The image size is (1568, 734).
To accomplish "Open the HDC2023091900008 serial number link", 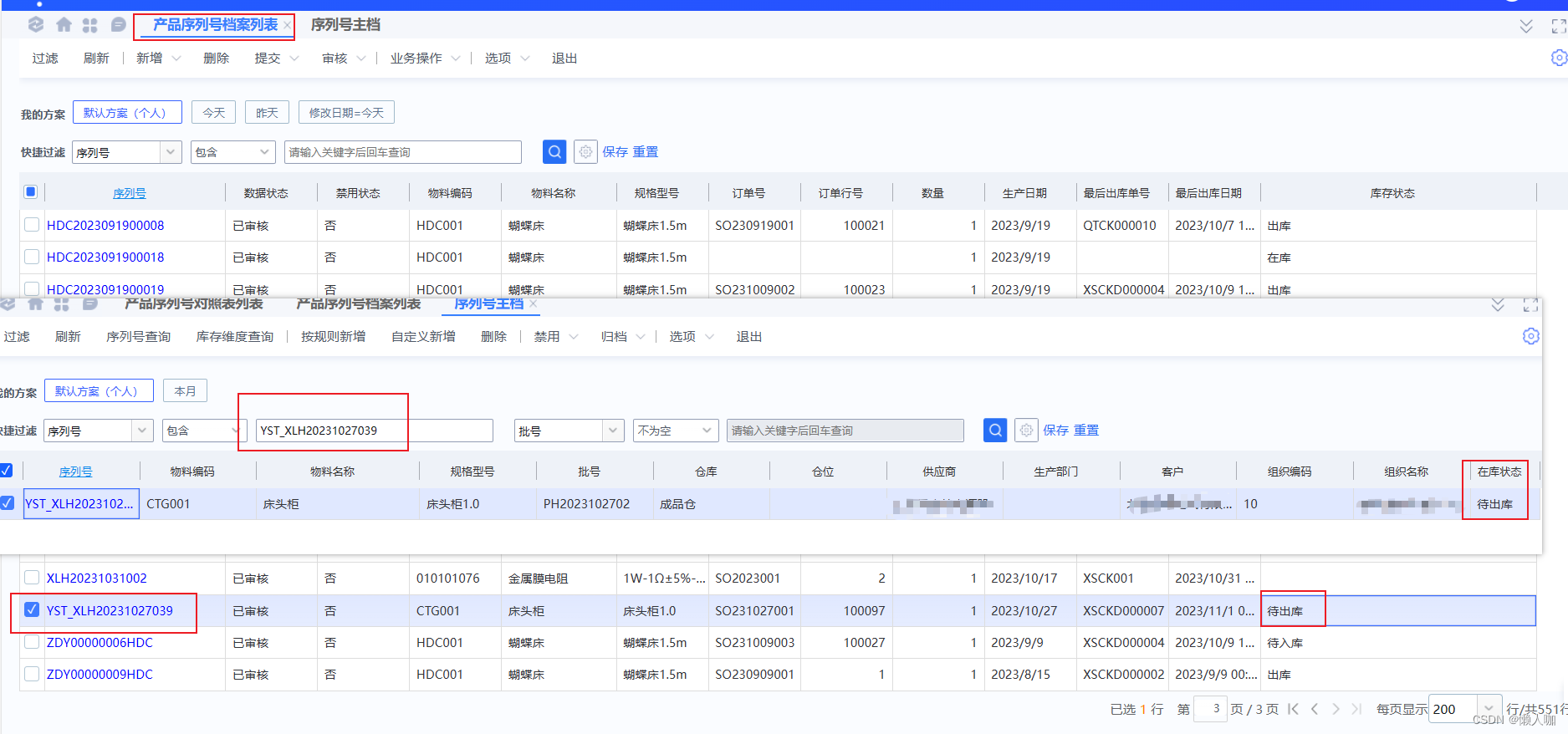I will [105, 225].
